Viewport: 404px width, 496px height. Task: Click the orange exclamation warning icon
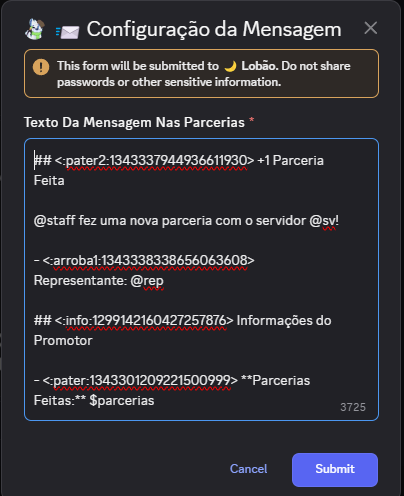41,67
